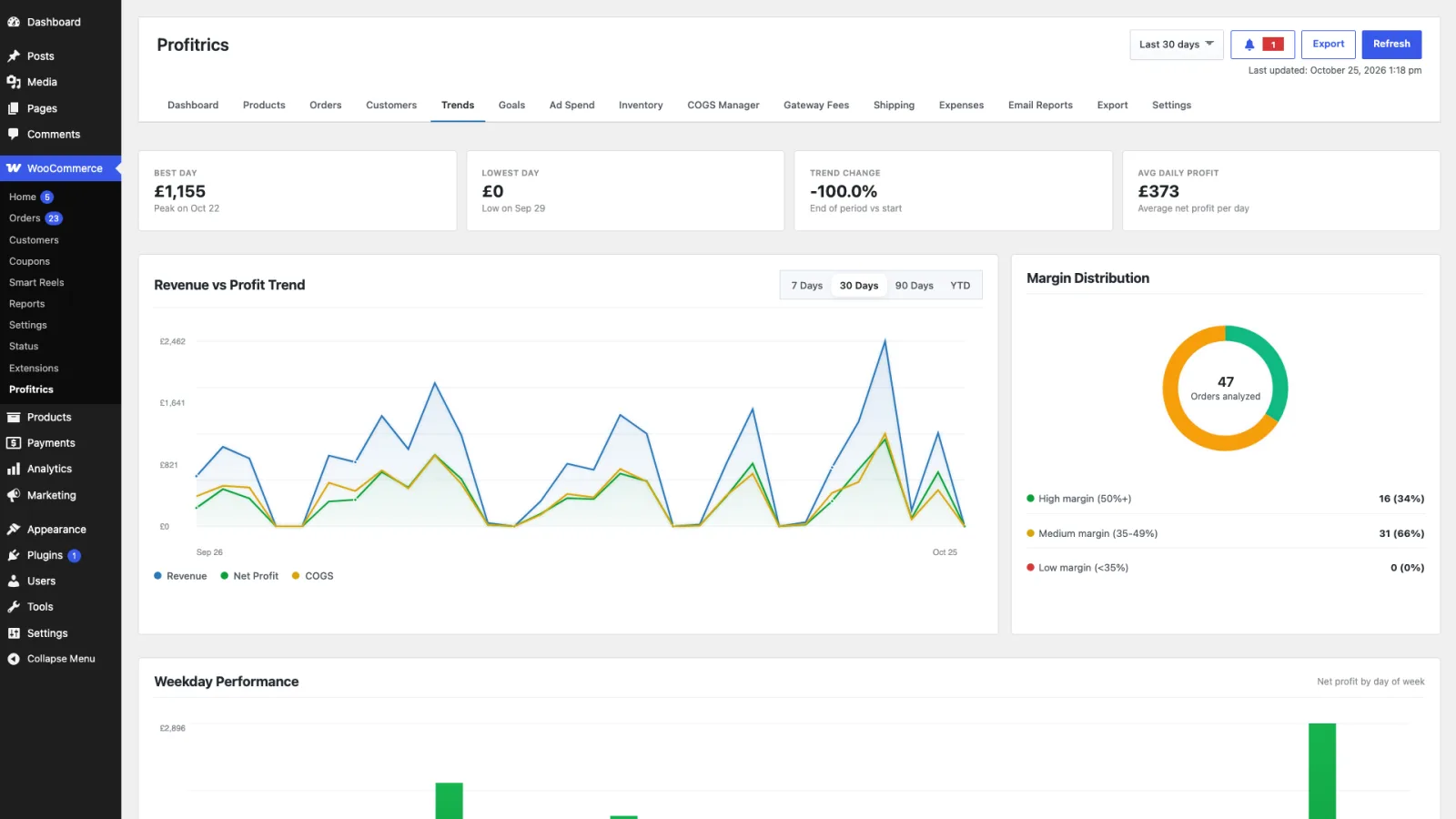Click the Export button beside Refresh
The width and height of the screenshot is (1456, 819).
pos(1328,45)
